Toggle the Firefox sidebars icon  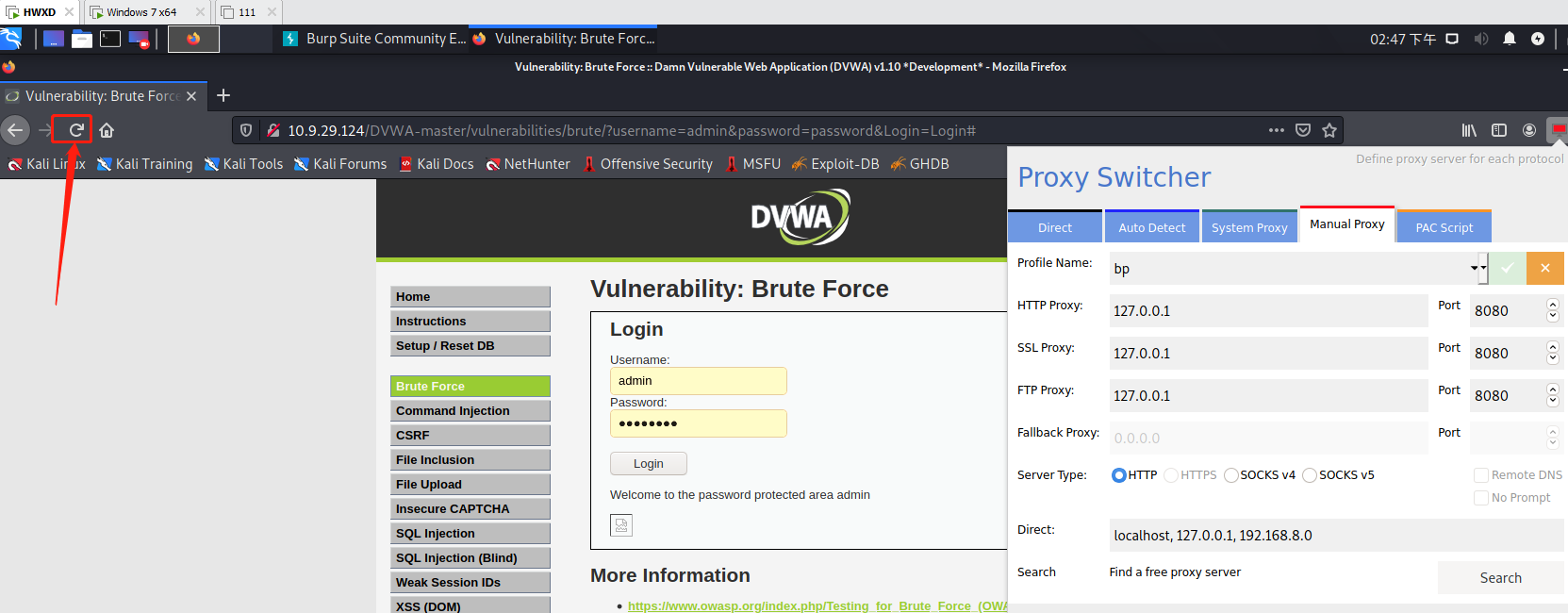pos(1499,130)
